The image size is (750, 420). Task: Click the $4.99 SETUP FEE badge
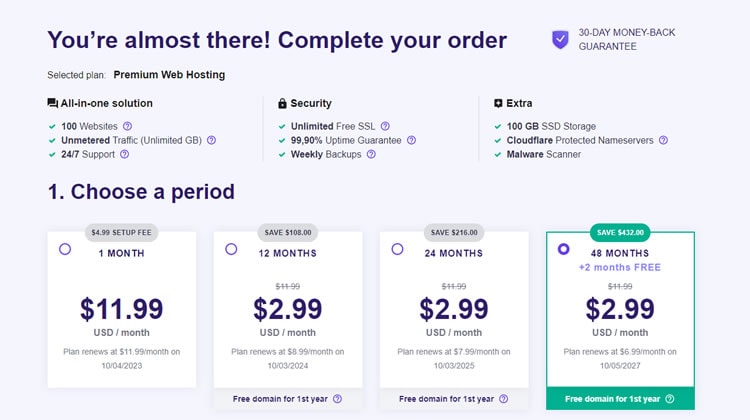tap(121, 232)
